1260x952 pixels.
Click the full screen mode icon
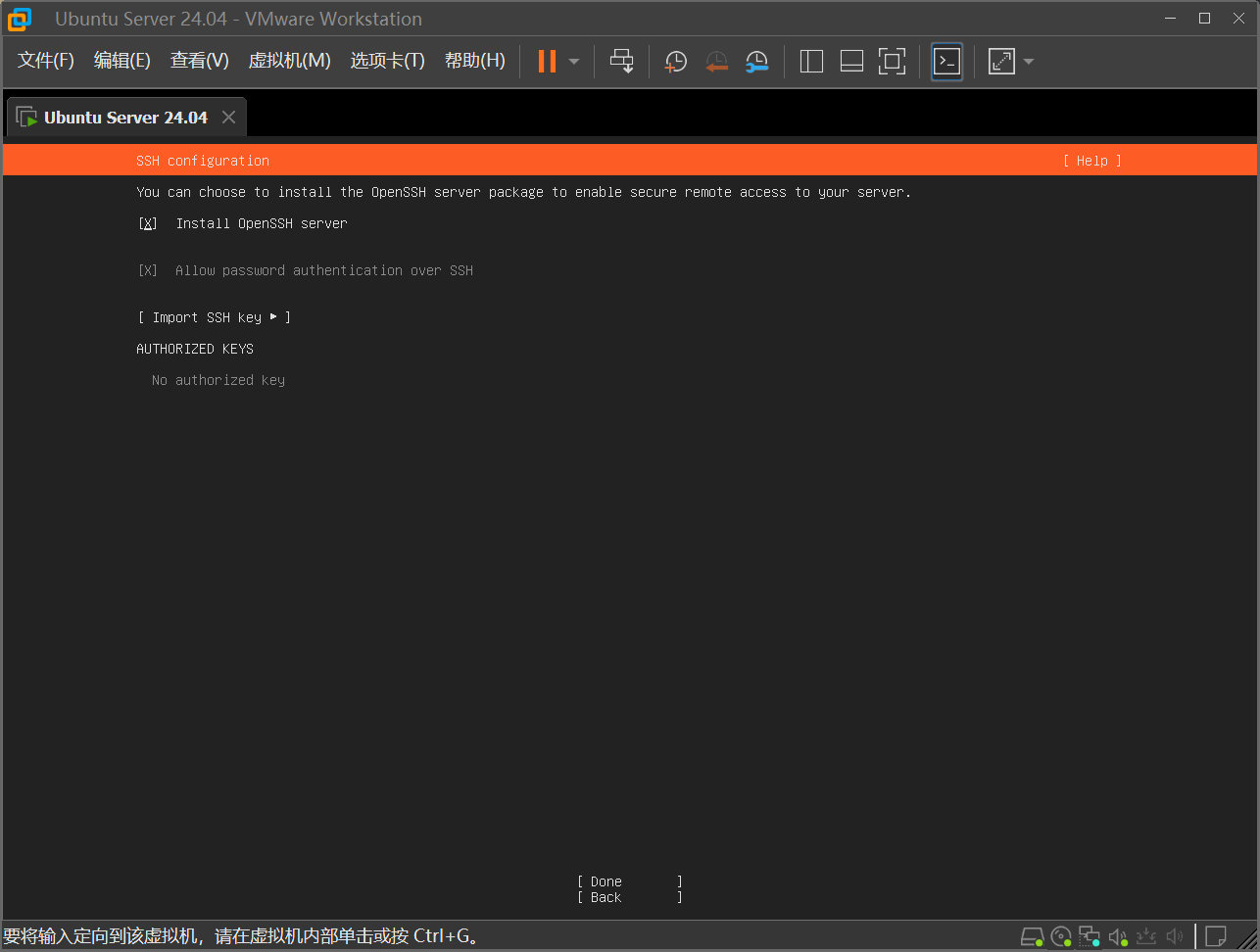pyautogui.click(x=892, y=61)
